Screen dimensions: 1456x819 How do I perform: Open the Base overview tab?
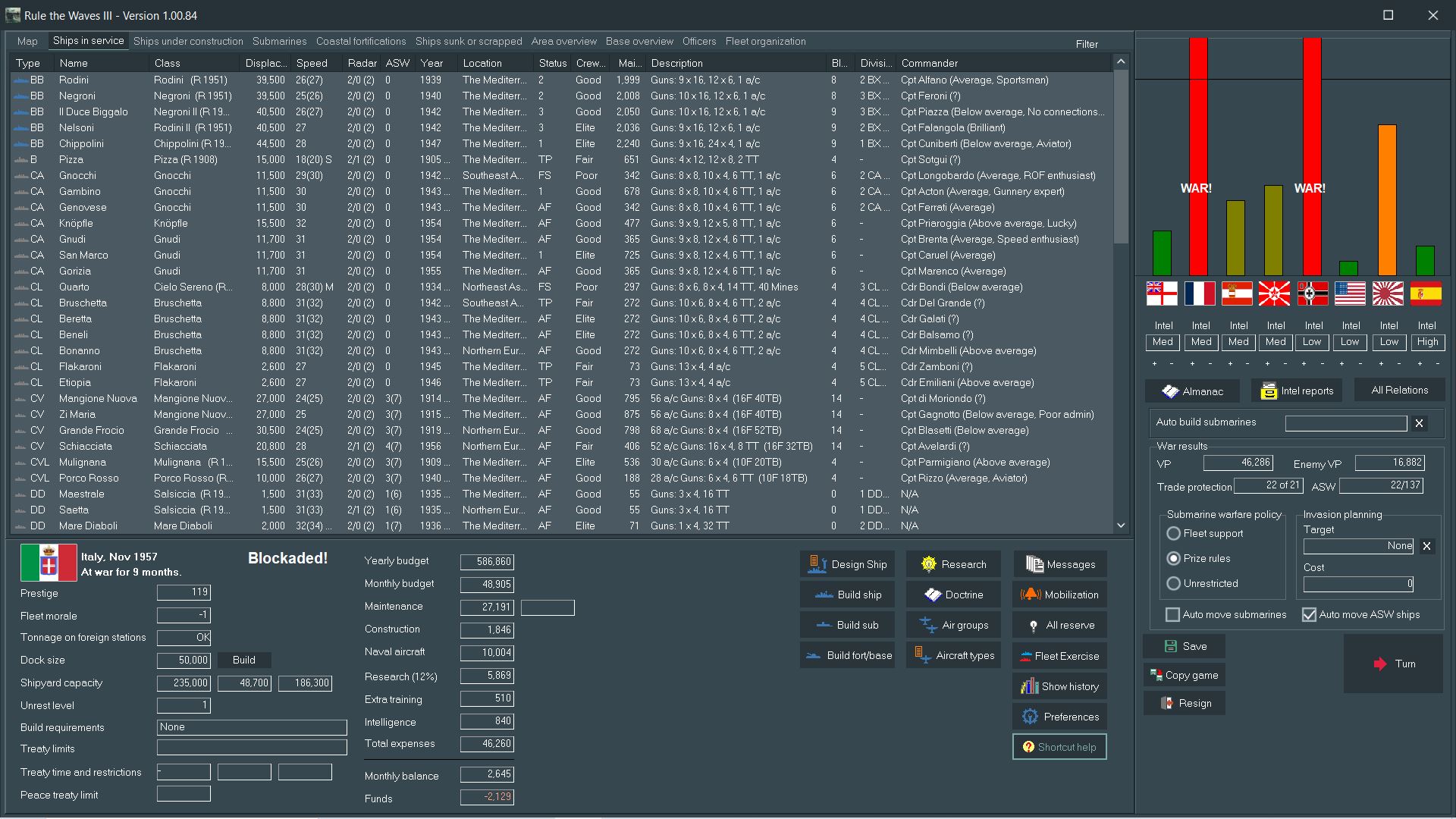click(x=639, y=41)
